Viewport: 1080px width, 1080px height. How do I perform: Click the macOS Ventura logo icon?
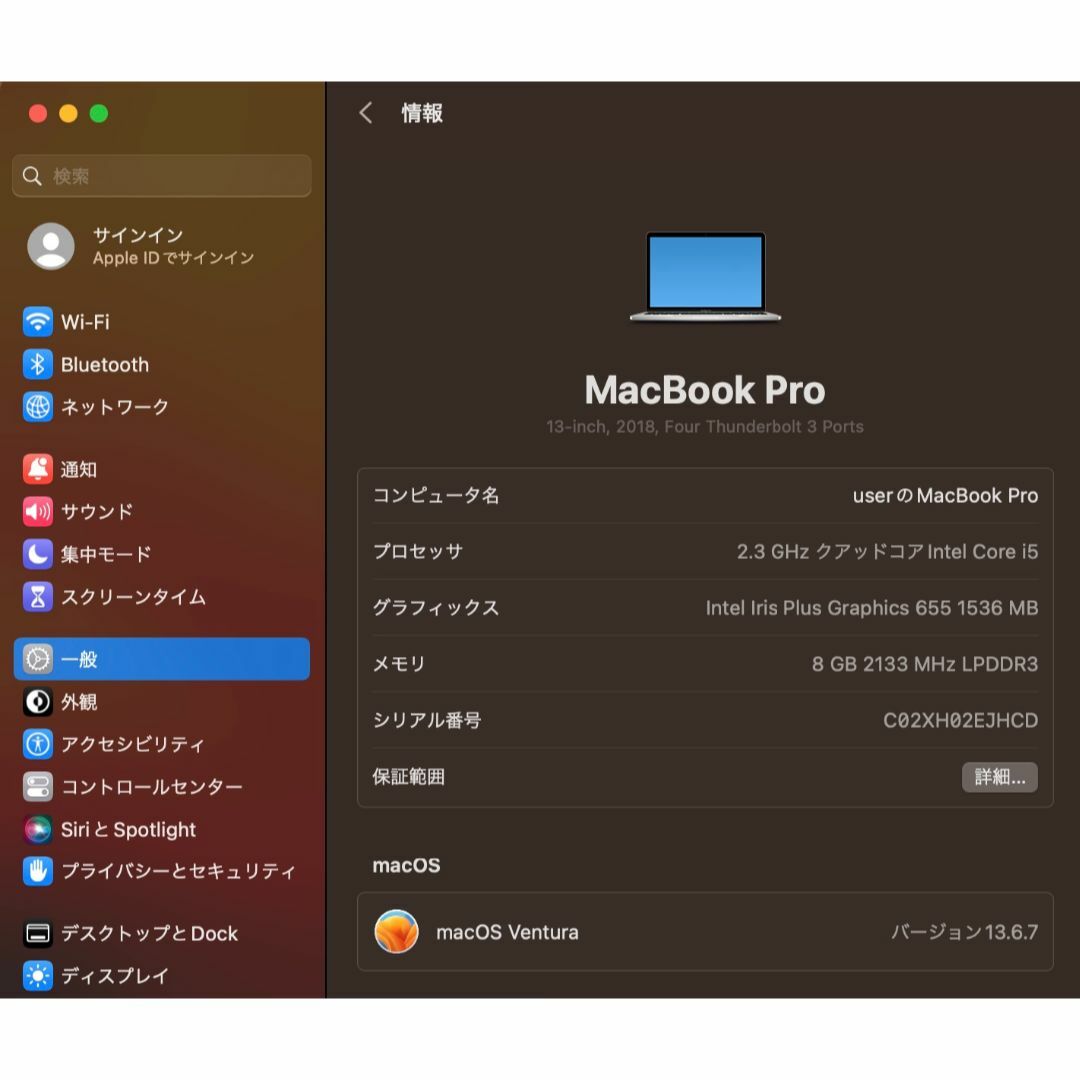pos(396,932)
